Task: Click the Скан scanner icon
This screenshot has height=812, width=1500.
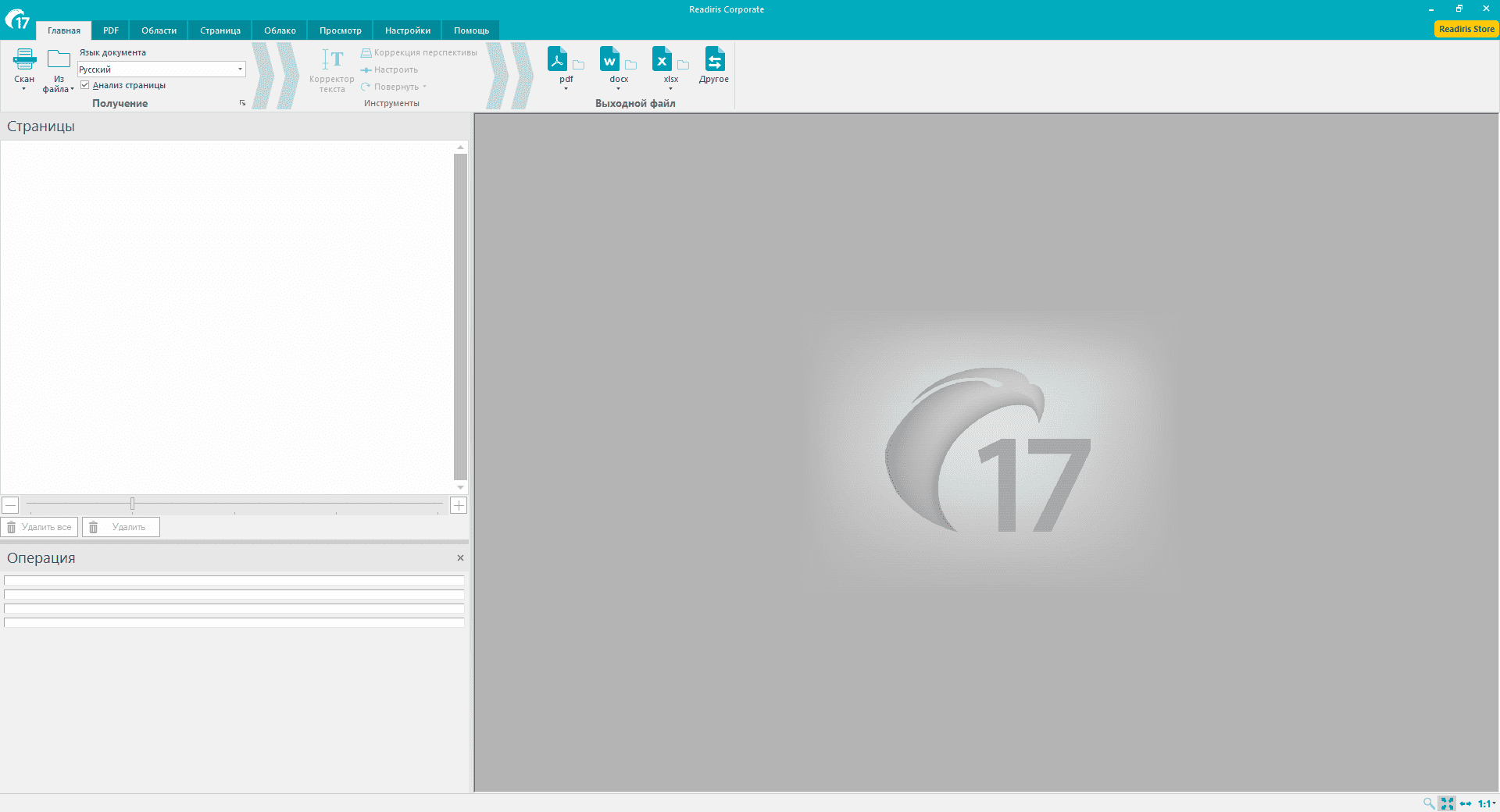Action: 24,59
